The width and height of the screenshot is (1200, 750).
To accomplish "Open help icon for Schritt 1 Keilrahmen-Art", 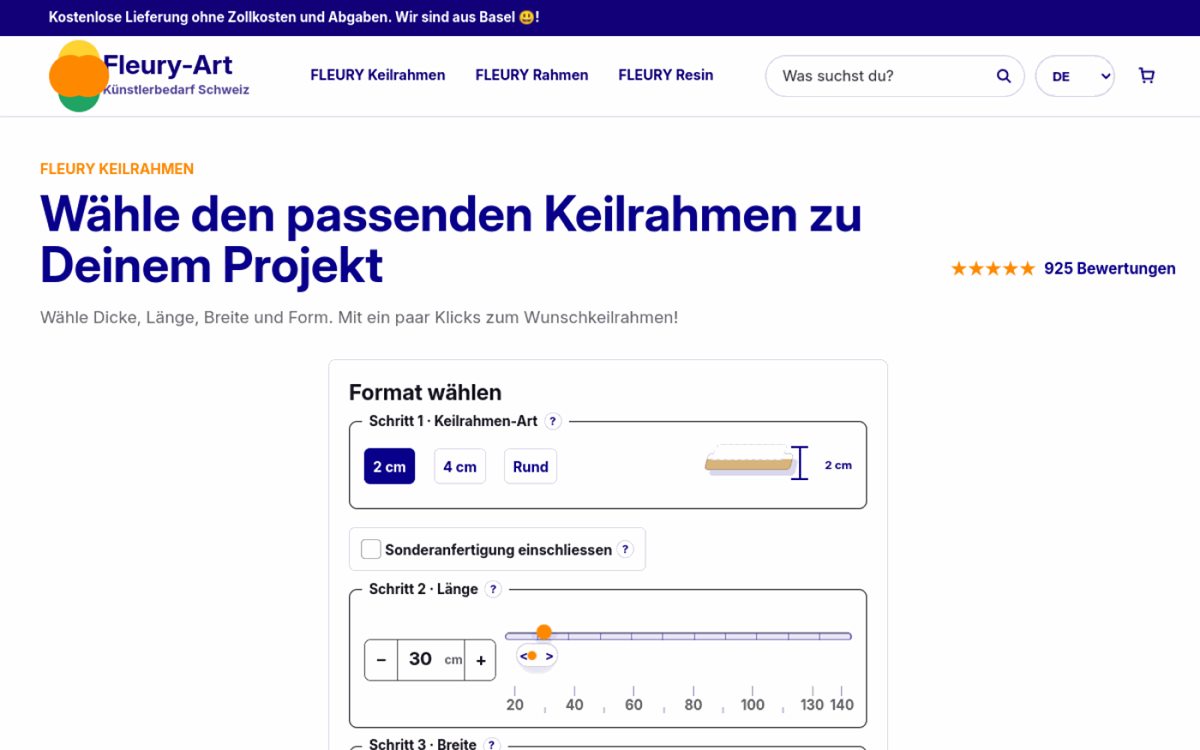I will point(553,421).
